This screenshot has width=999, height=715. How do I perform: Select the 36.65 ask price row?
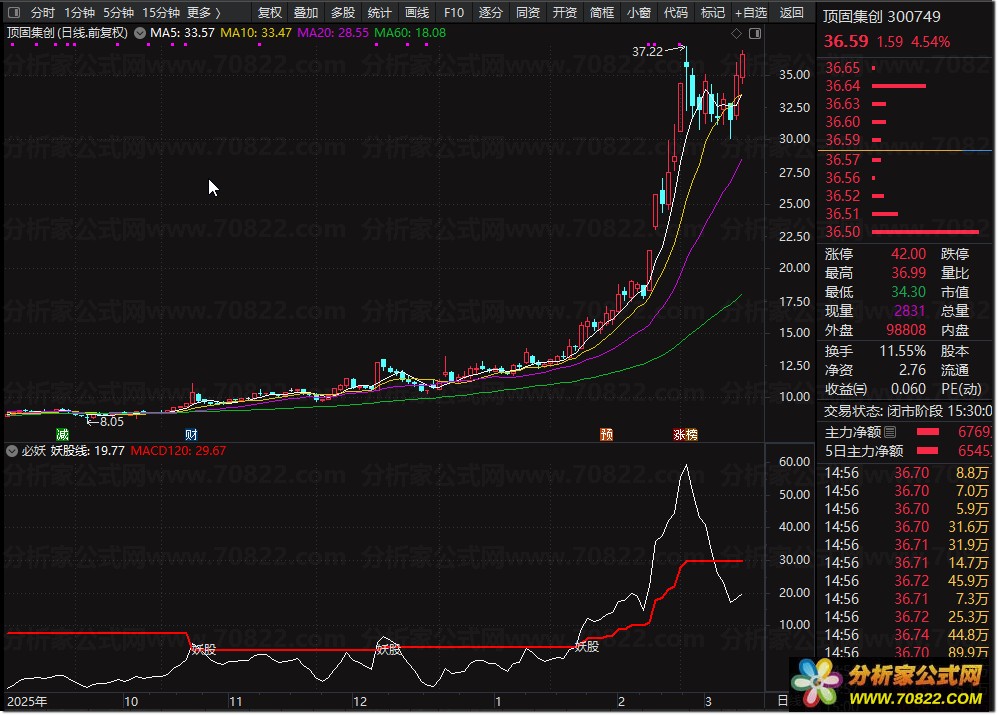904,68
